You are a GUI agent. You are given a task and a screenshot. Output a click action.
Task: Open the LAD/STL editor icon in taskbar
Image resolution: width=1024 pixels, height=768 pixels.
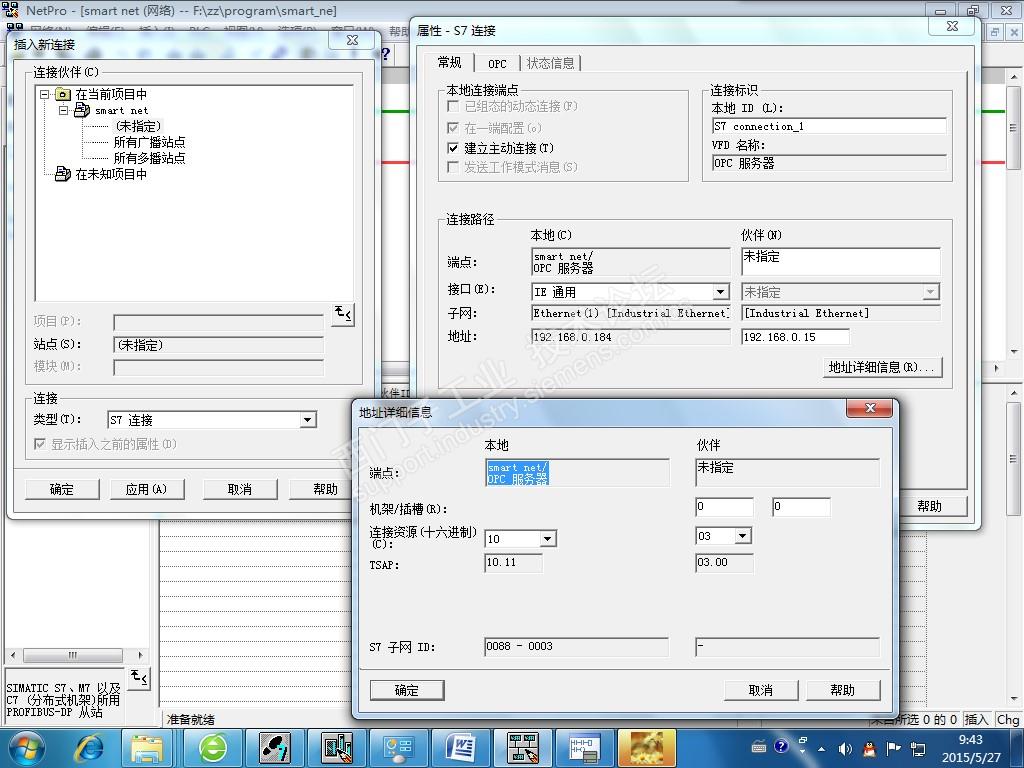click(583, 748)
